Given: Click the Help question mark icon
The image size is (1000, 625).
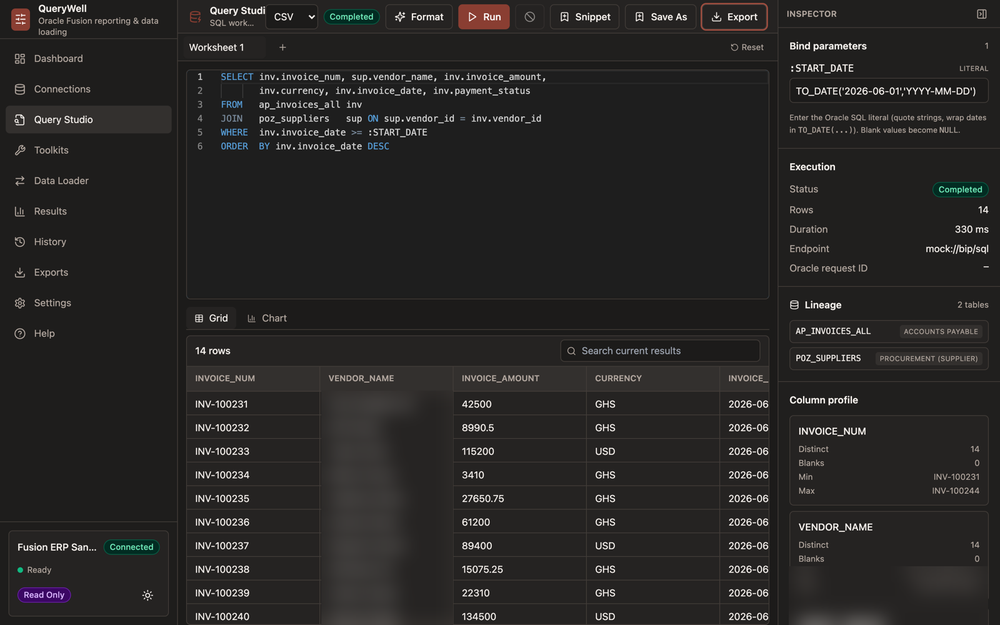Looking at the screenshot, I should coord(20,334).
